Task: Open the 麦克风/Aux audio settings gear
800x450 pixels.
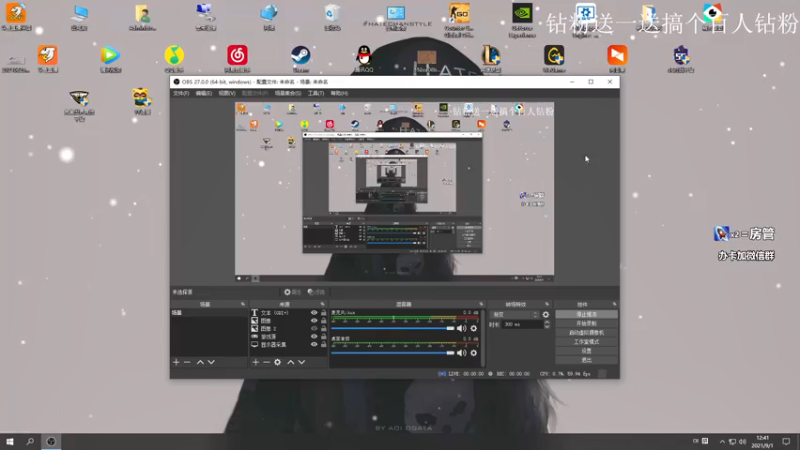Action: coord(474,329)
